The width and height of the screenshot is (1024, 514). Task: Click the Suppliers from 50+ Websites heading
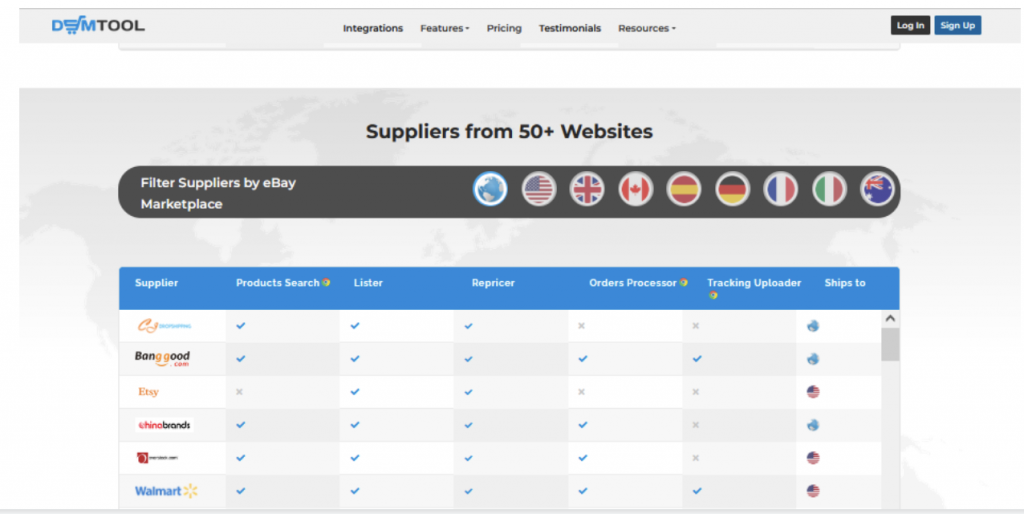[x=509, y=131]
